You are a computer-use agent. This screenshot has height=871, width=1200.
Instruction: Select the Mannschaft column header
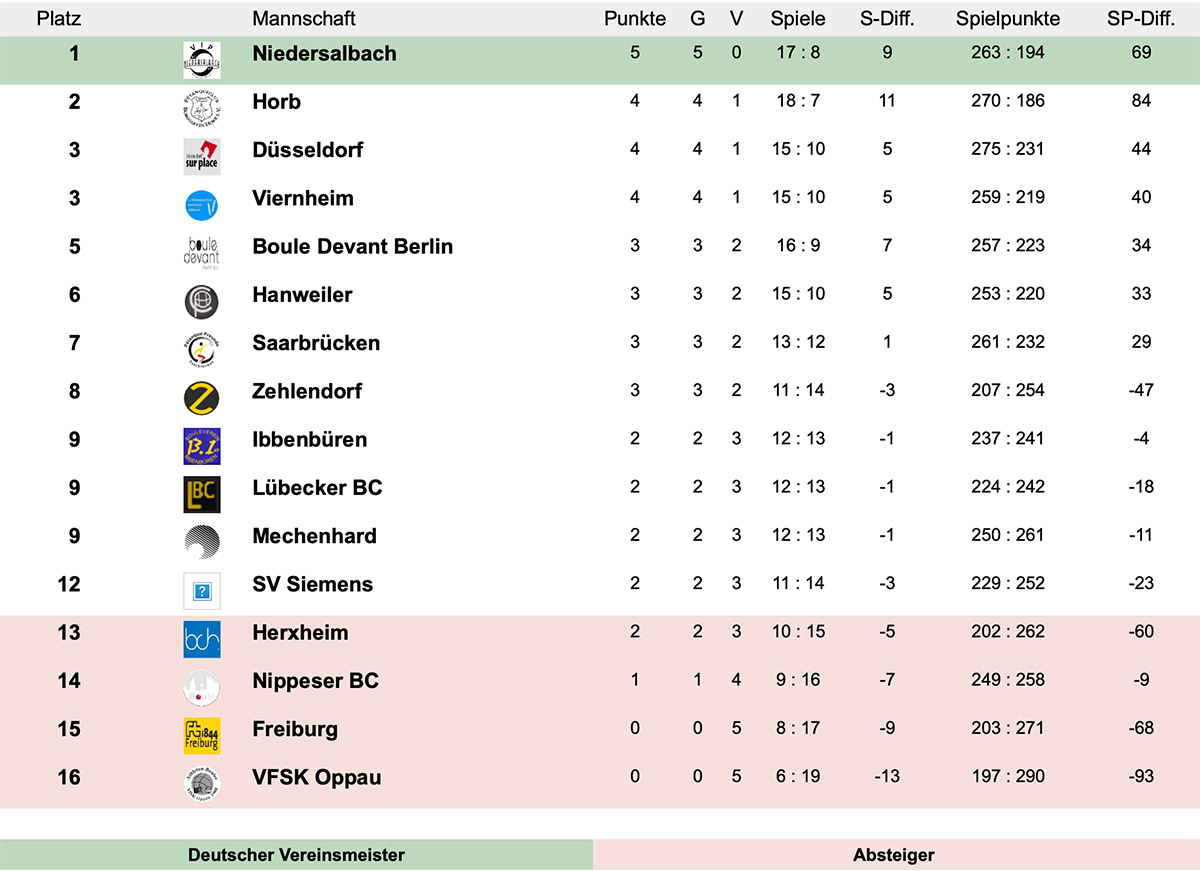click(304, 19)
